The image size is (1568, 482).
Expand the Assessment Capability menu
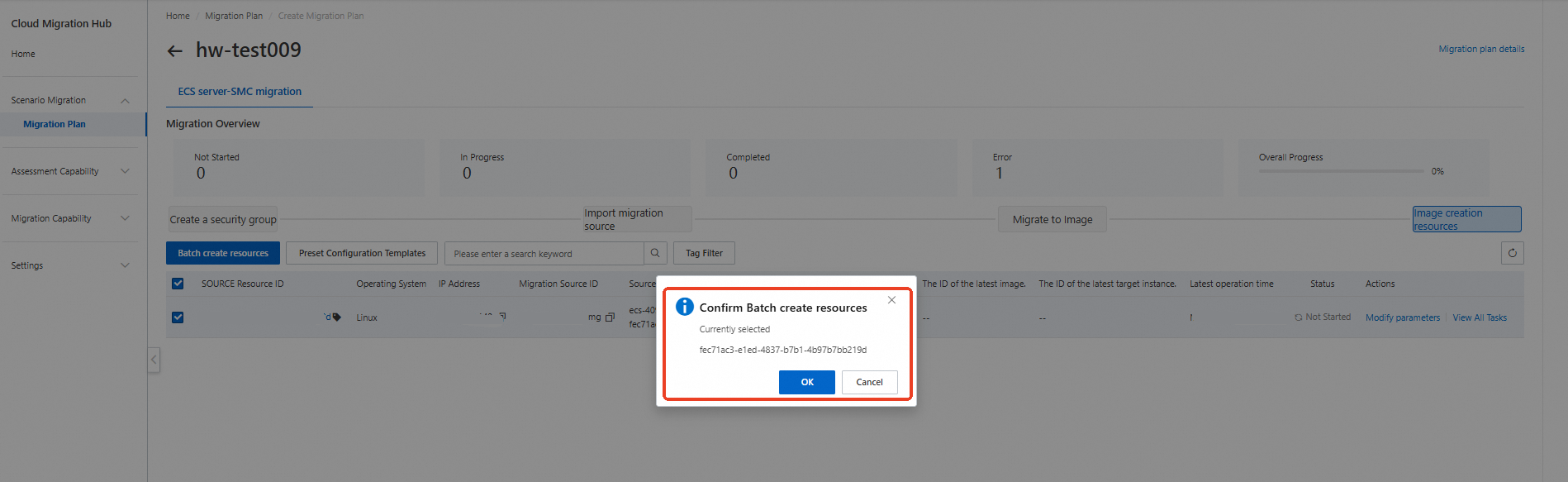pos(125,171)
